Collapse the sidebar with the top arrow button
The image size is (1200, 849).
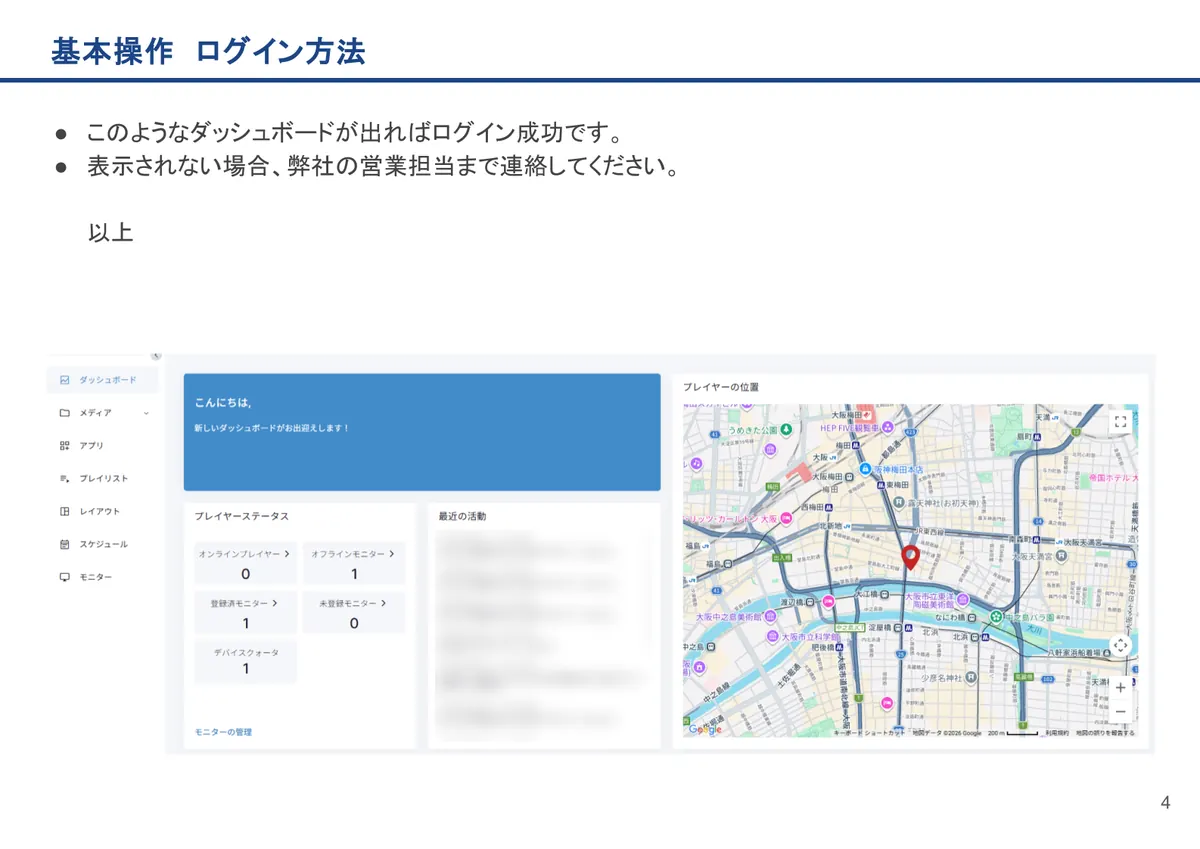[x=156, y=355]
